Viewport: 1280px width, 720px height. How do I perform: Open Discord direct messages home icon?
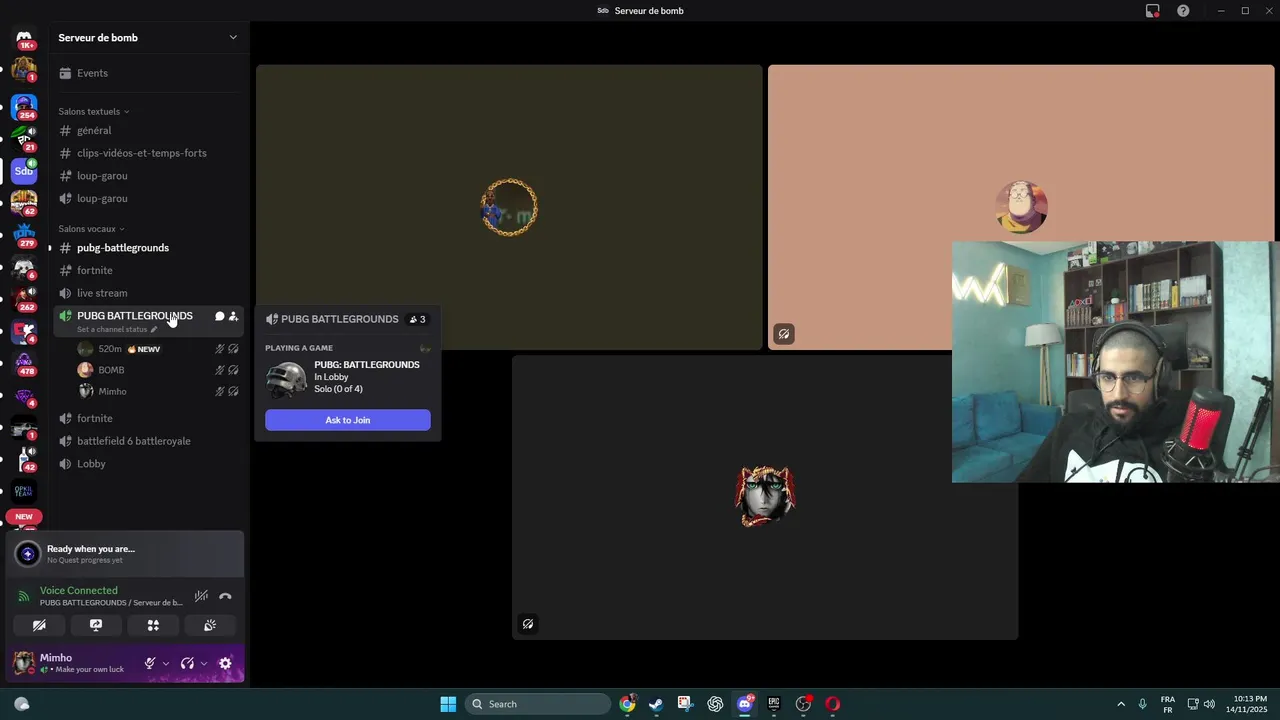click(x=24, y=37)
